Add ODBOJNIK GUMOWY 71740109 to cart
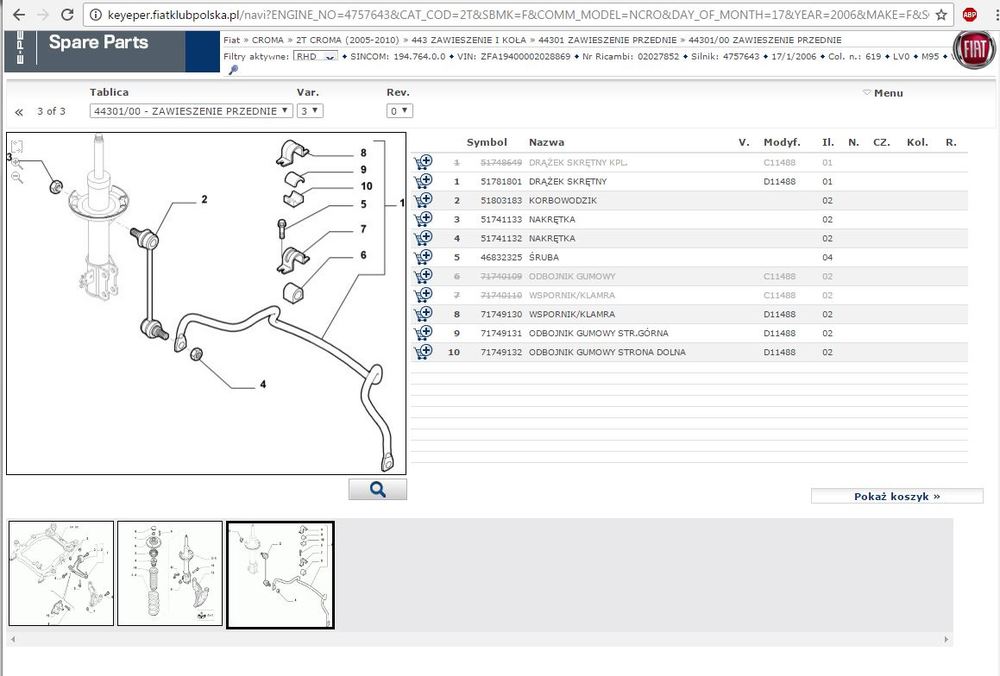 [x=423, y=276]
